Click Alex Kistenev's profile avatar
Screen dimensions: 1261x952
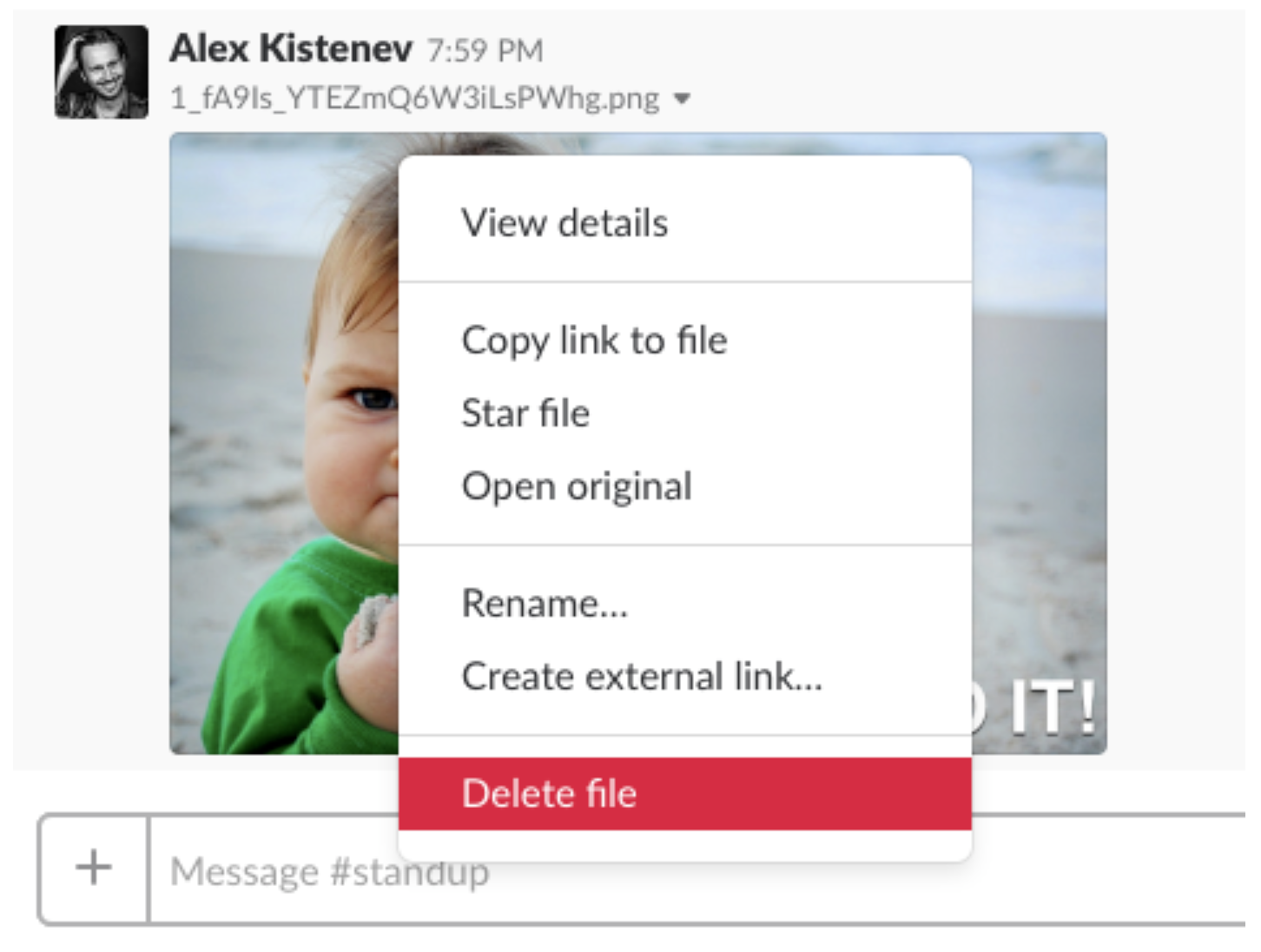[101, 71]
